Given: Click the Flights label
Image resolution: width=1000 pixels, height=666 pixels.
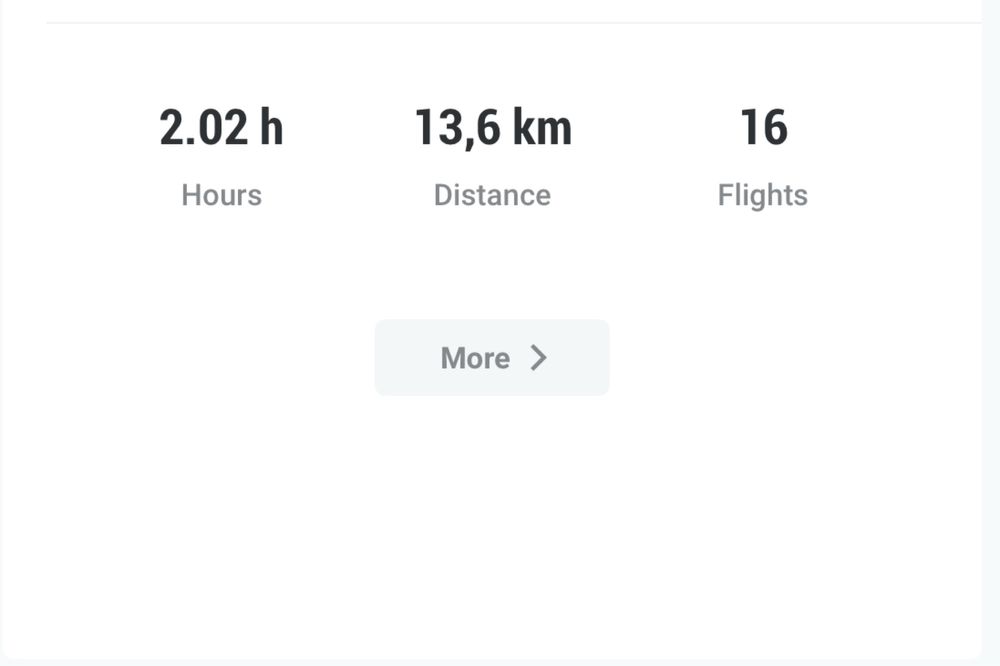Looking at the screenshot, I should pos(763,195).
